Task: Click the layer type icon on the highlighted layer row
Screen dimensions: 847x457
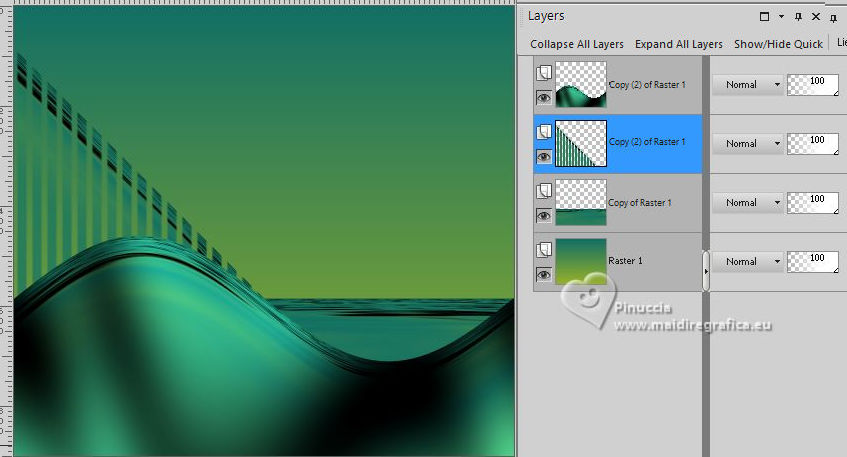Action: click(x=544, y=131)
